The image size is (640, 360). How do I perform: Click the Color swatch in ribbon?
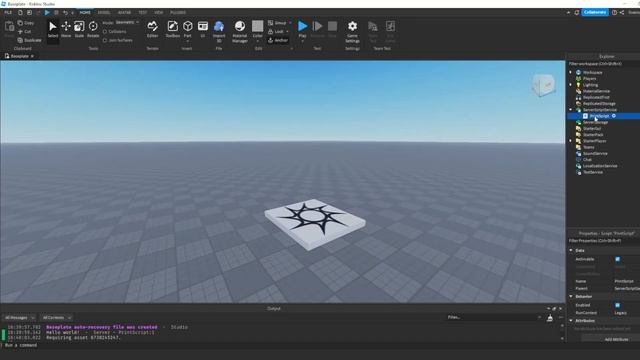[x=258, y=26]
